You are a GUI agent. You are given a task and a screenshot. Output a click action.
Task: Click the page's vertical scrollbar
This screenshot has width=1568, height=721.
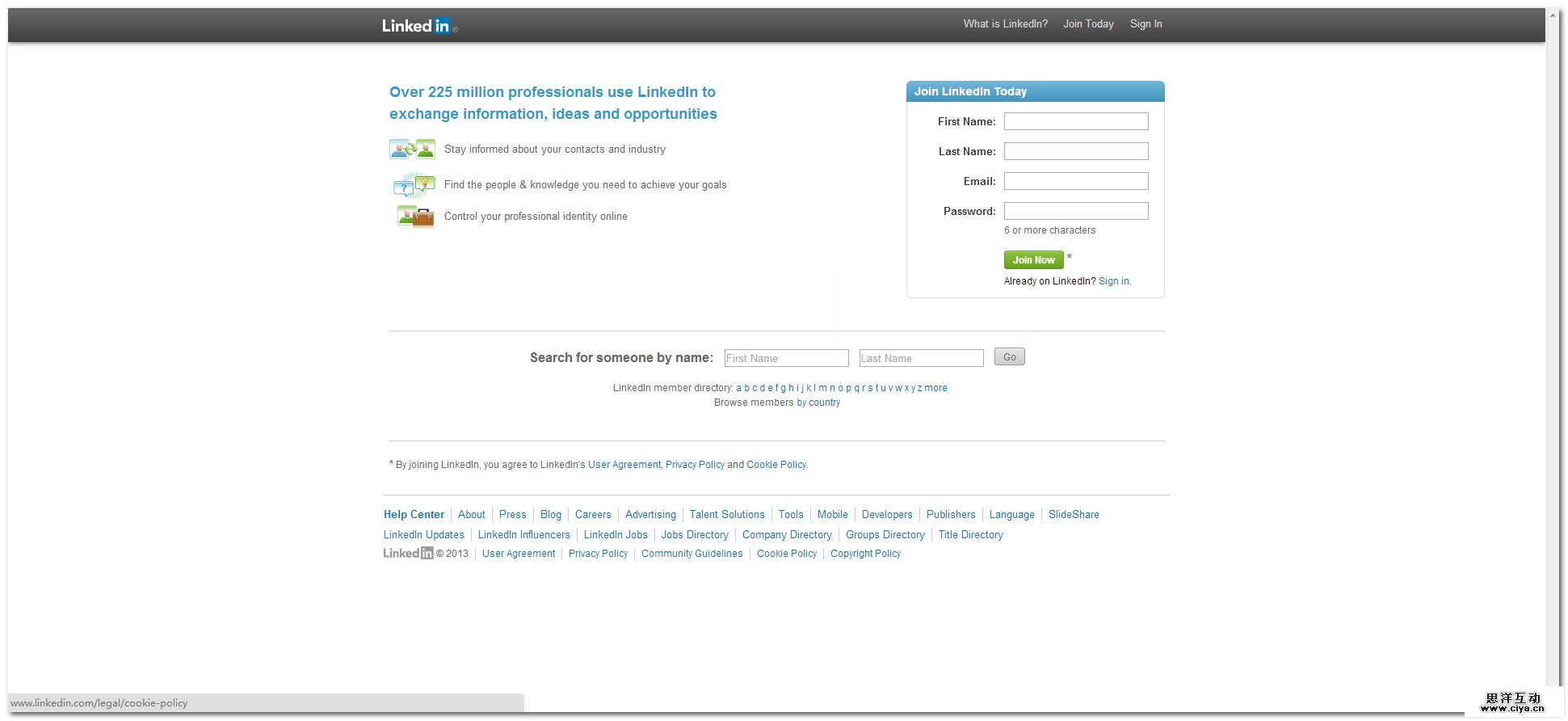tap(1553, 348)
